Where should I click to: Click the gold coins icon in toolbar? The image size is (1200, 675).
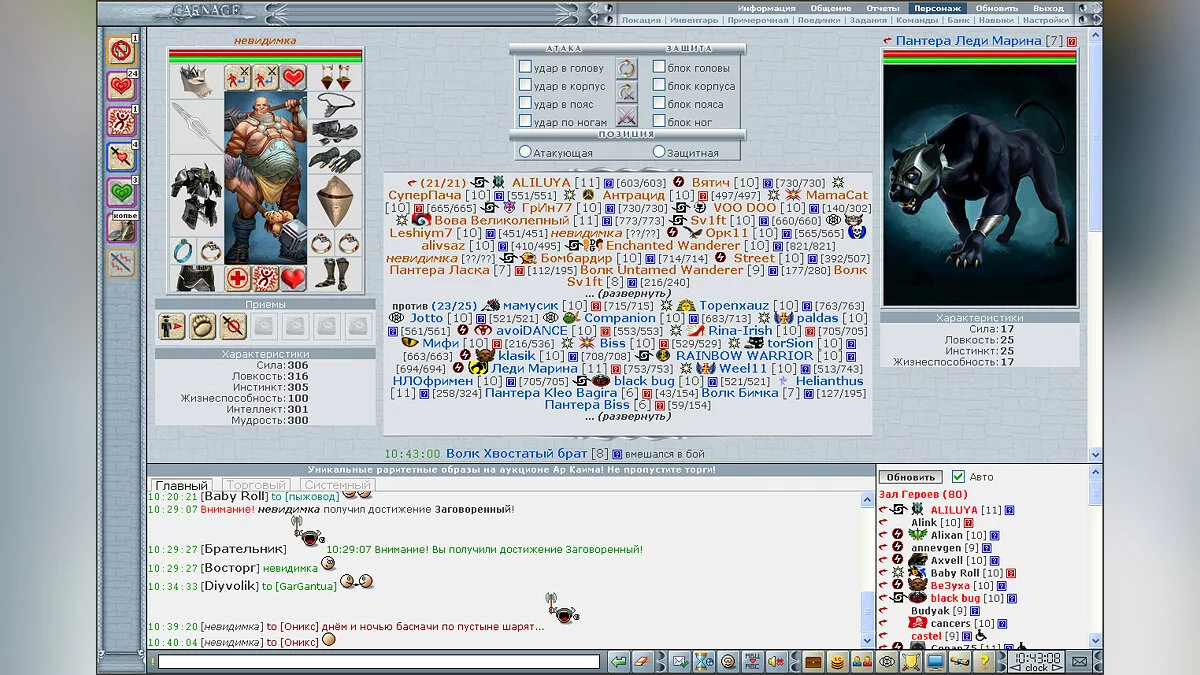tap(837, 661)
